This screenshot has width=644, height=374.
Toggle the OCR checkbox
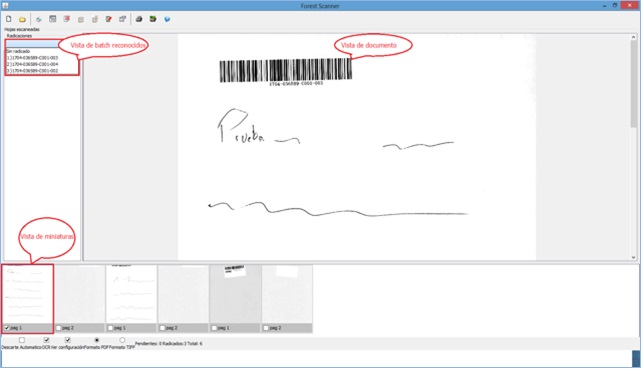(x=46, y=340)
